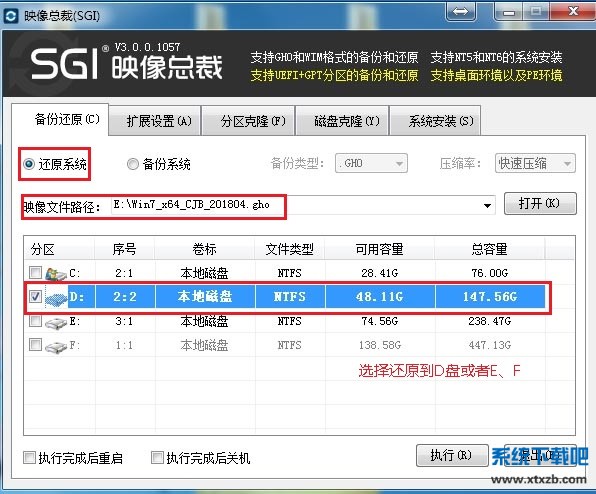596x494 pixels.
Task: Click the D: drive icon
Action: point(56,298)
